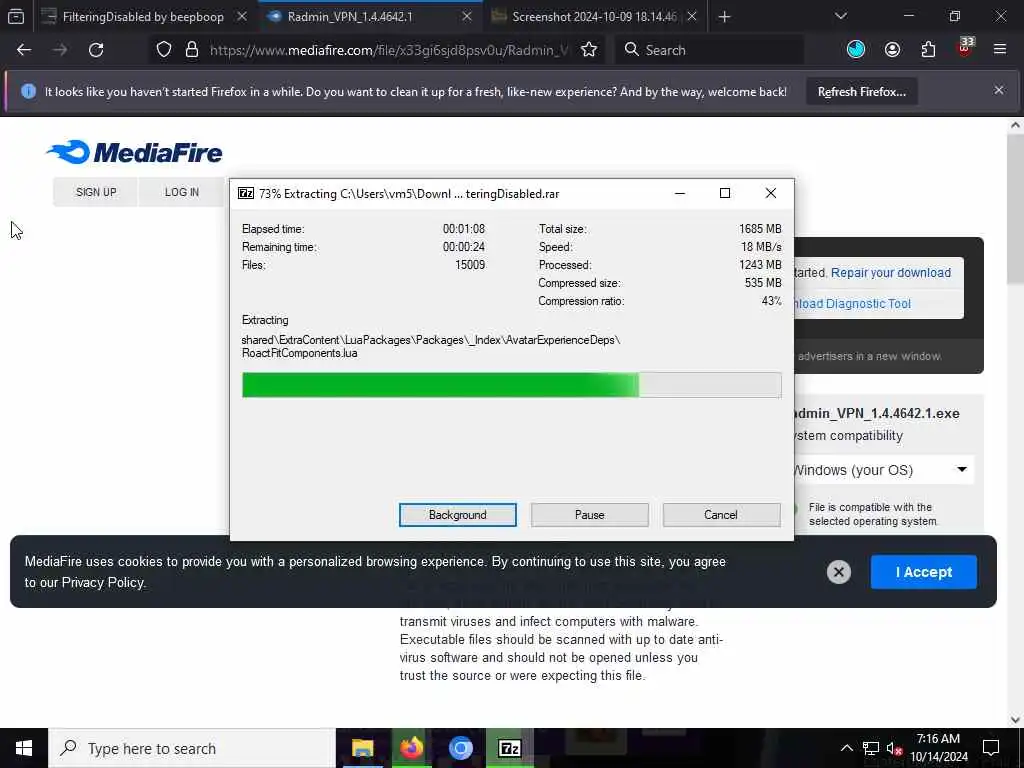Open the extensions puzzle icon
The height and width of the screenshot is (768, 1024).
point(928,50)
